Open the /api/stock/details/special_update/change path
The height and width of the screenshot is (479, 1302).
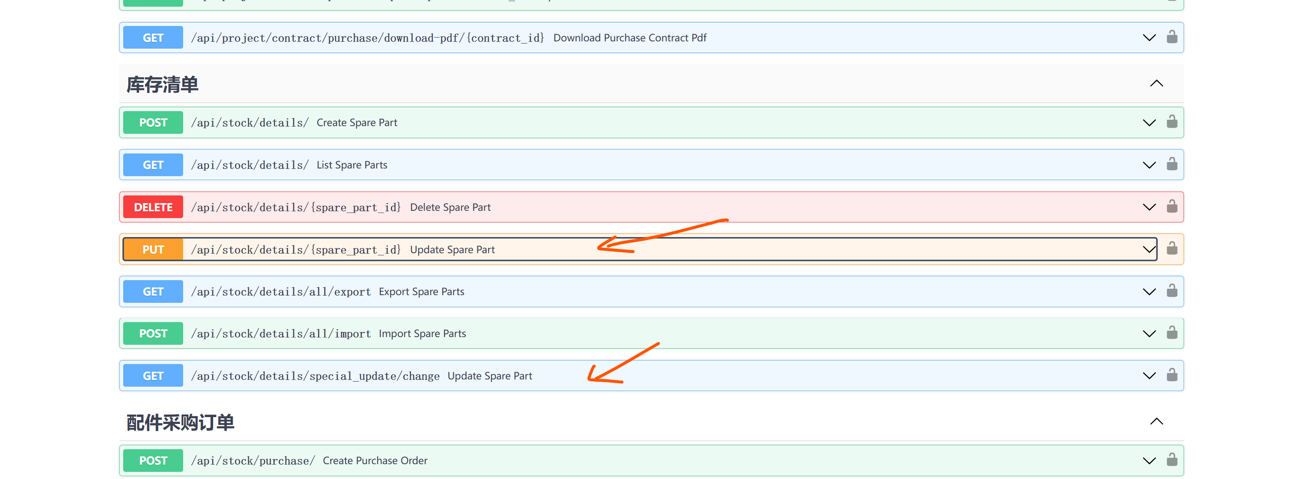coord(315,376)
